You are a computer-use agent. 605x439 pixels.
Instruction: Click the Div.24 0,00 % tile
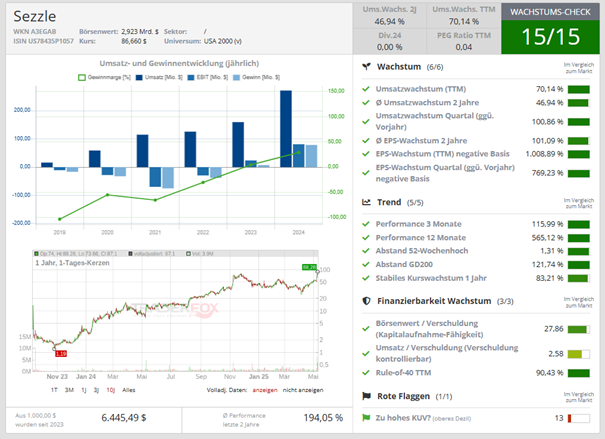(x=389, y=41)
